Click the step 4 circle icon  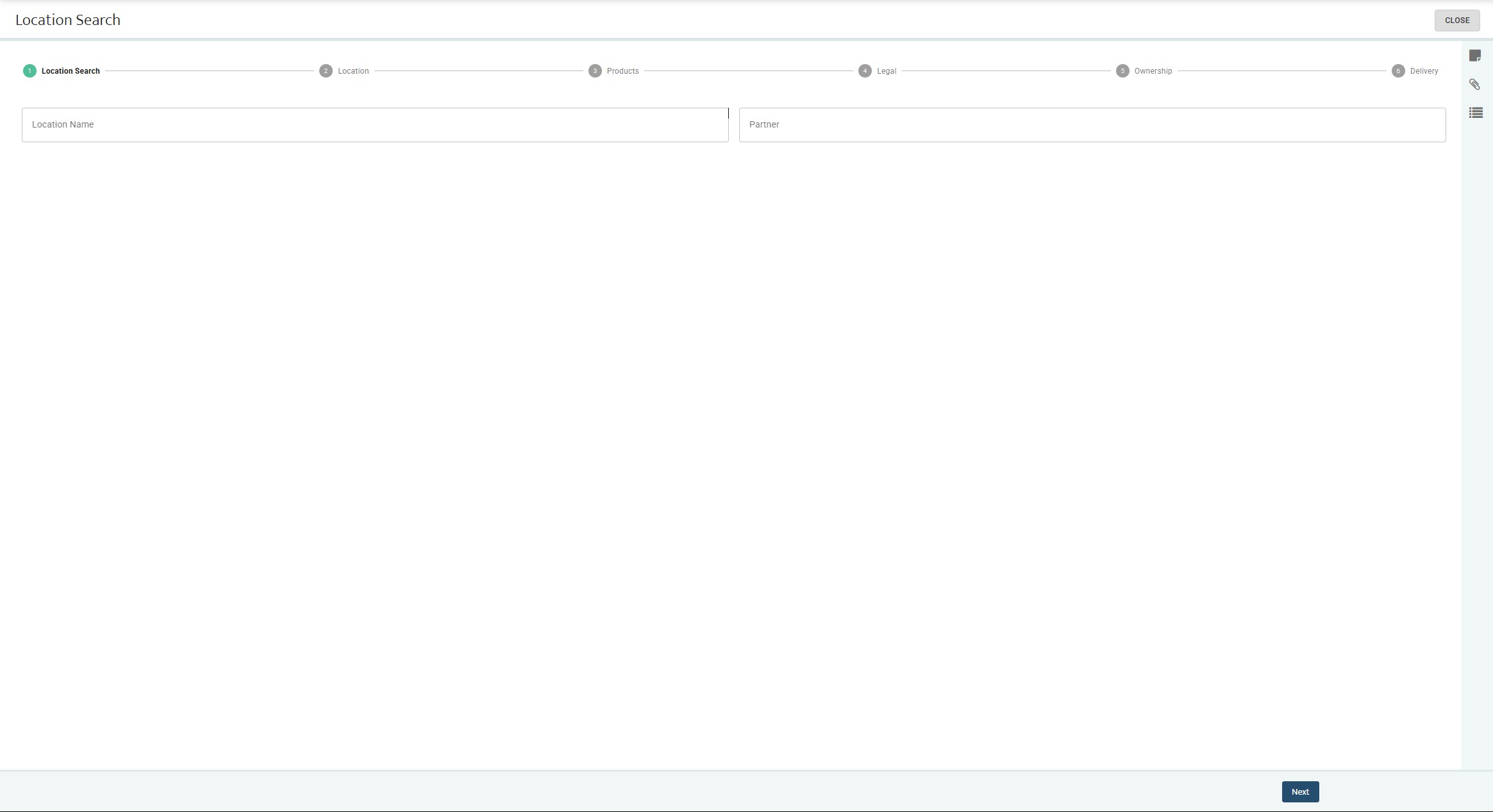point(865,71)
